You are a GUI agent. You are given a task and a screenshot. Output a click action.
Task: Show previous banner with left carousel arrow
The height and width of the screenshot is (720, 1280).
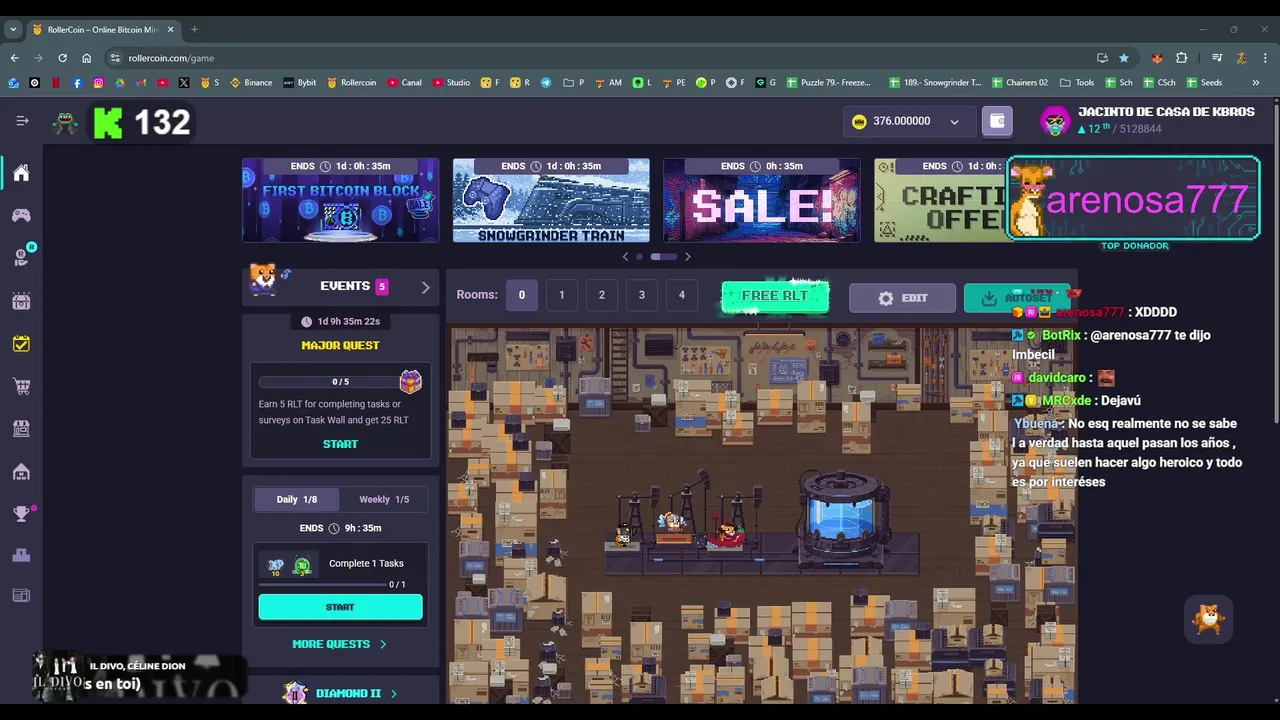click(x=626, y=257)
